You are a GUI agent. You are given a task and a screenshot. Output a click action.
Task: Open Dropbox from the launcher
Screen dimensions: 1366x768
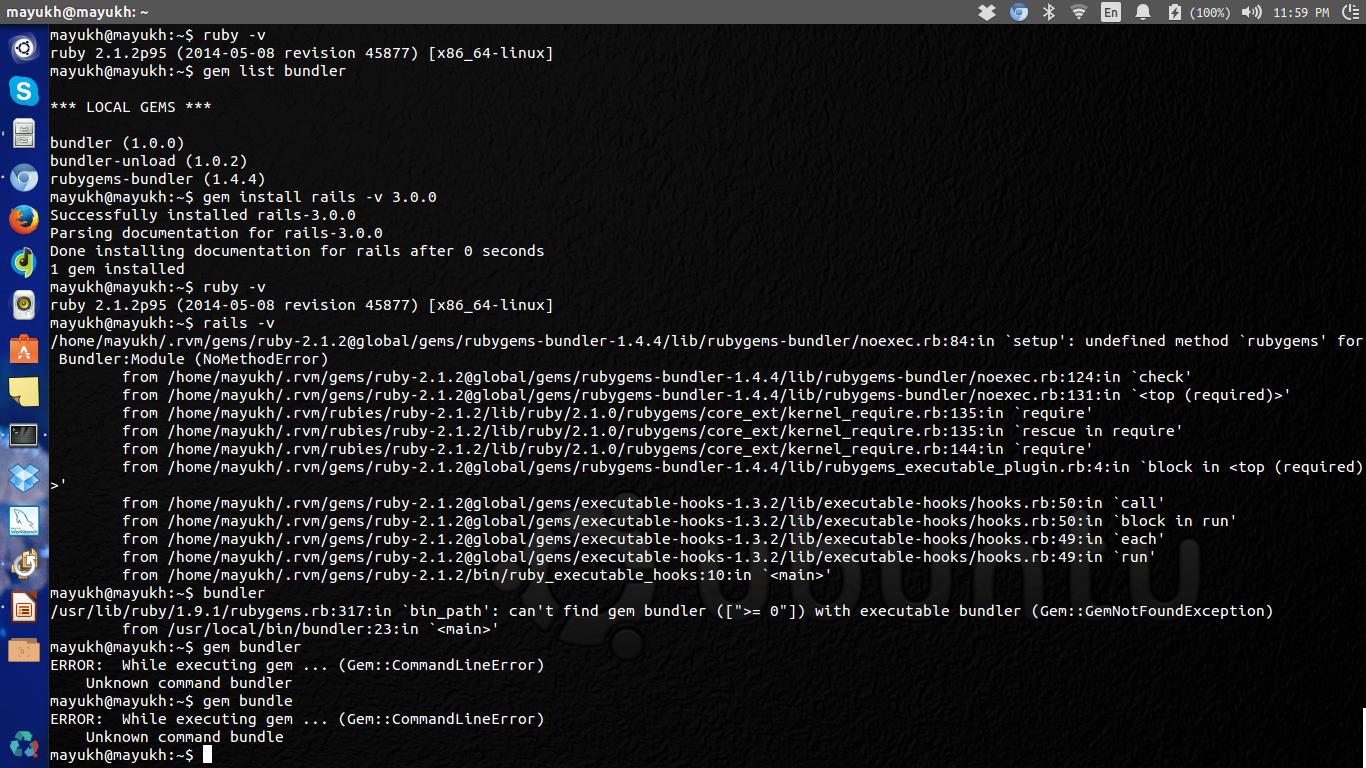[24, 478]
